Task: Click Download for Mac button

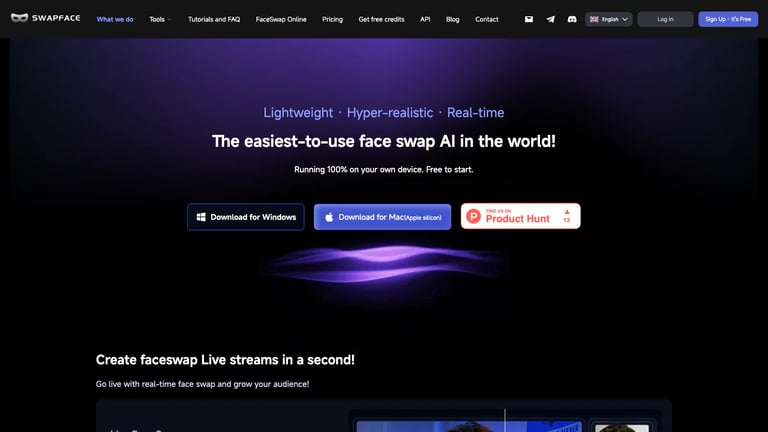Action: pos(382,217)
